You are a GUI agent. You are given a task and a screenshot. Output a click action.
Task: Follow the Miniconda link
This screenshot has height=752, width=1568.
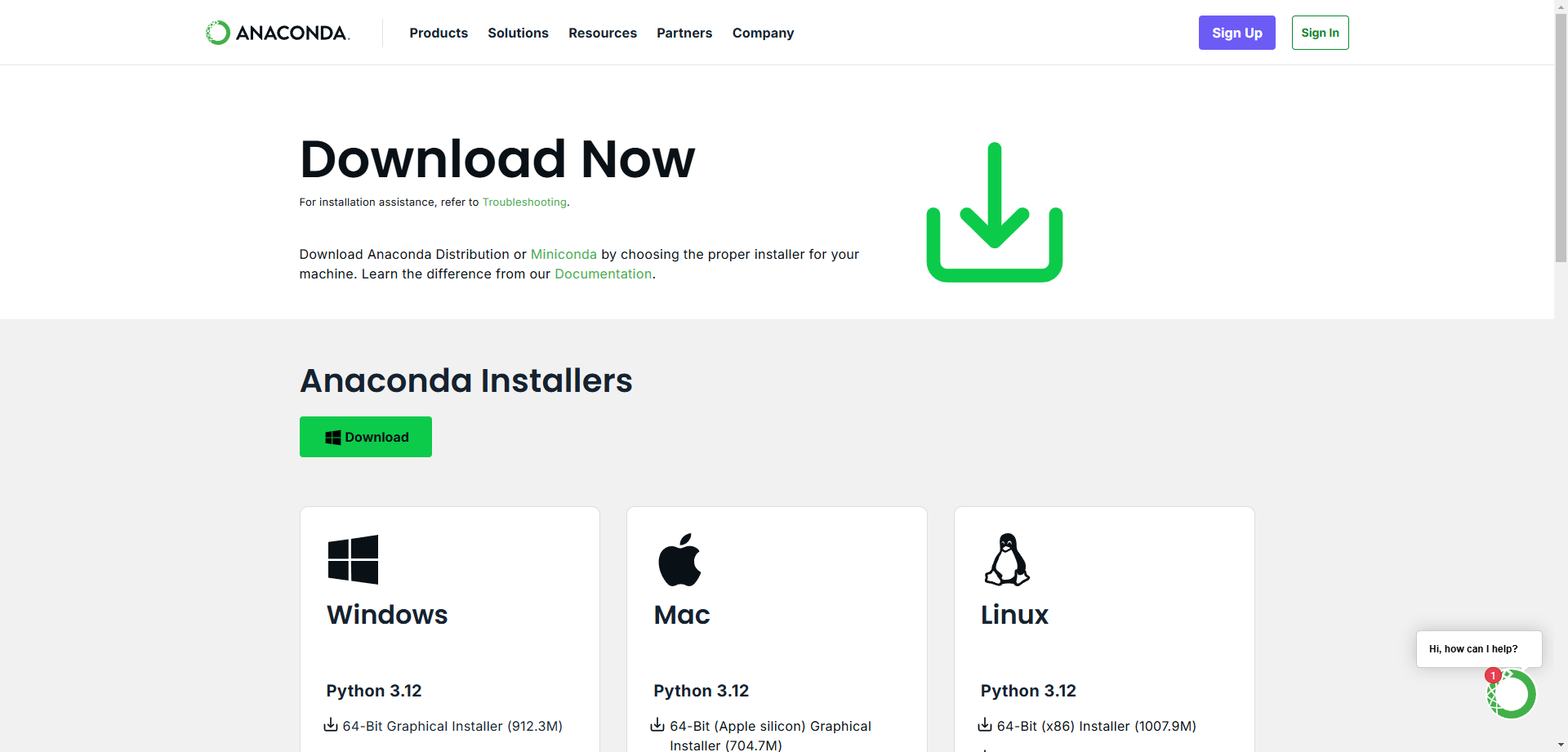(x=563, y=255)
